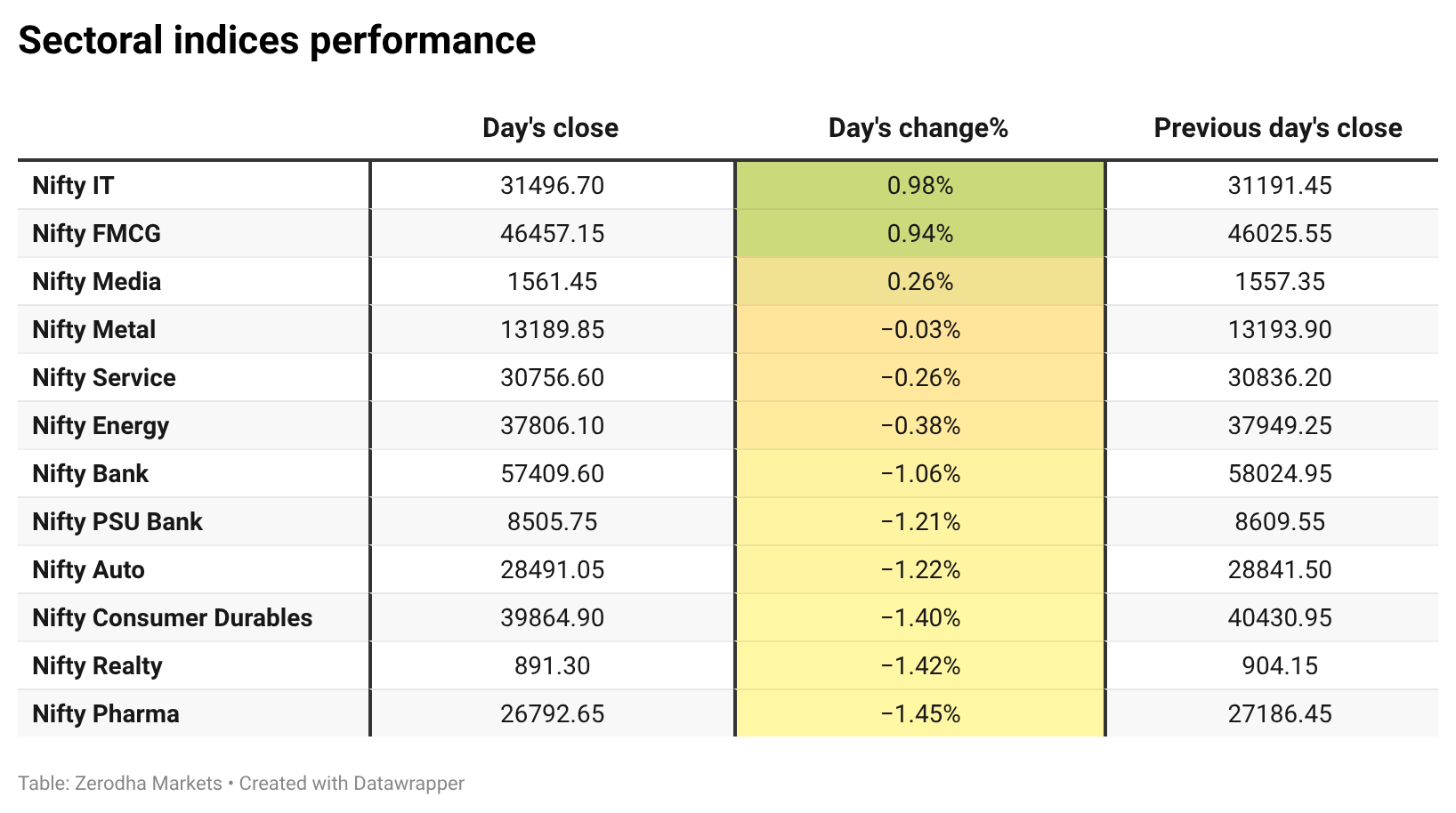
Task: Click the Previous day's close column header
Action: pos(1278,128)
